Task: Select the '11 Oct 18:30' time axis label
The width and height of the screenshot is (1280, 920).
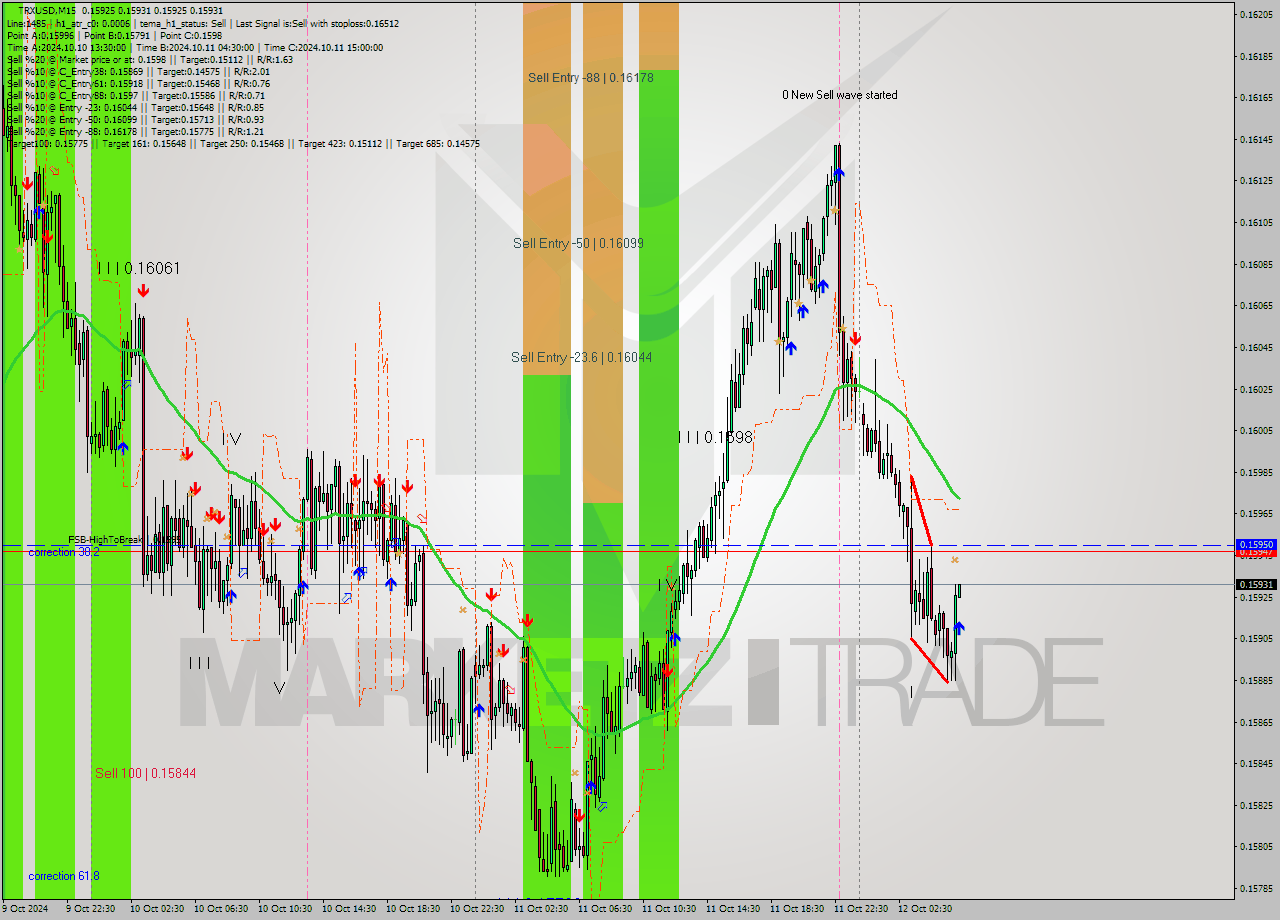Action: (797, 909)
